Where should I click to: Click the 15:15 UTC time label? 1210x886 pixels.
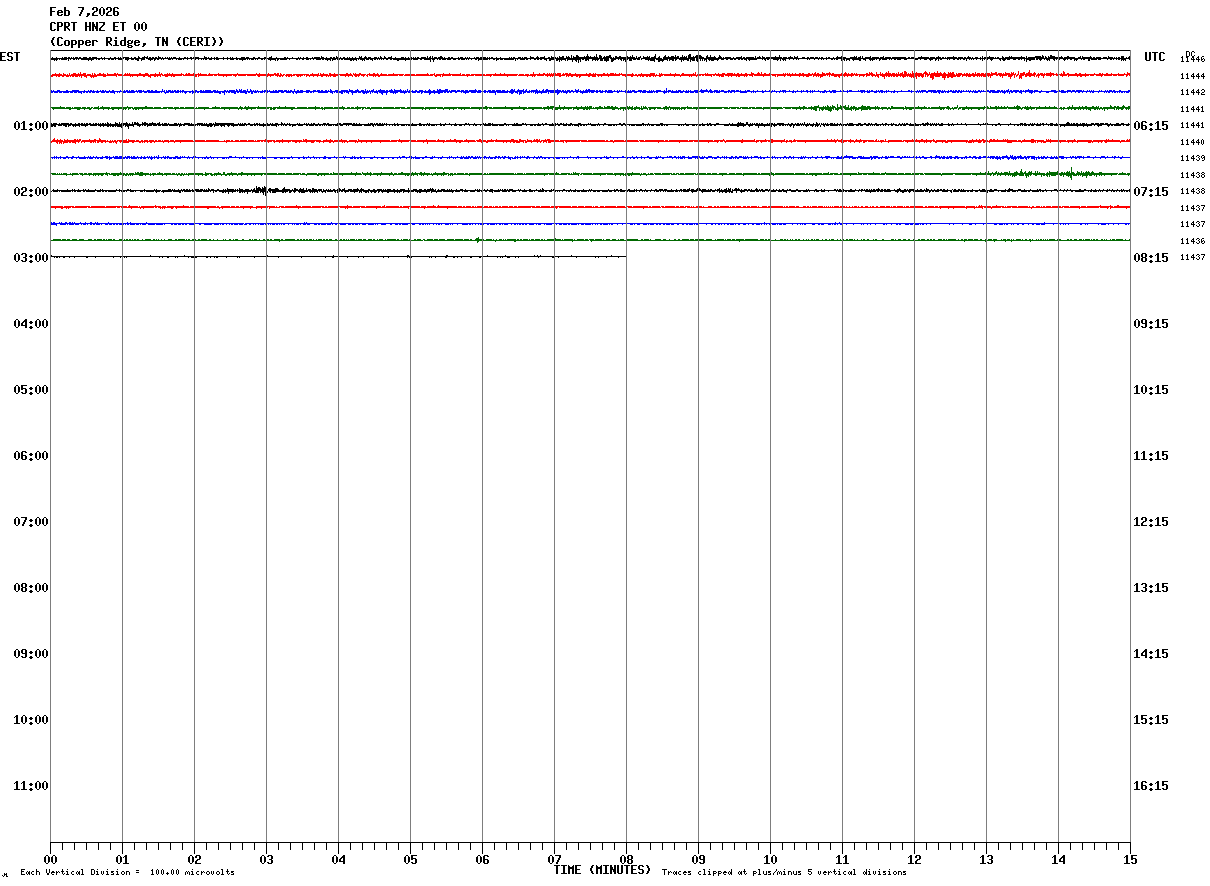click(x=1151, y=720)
